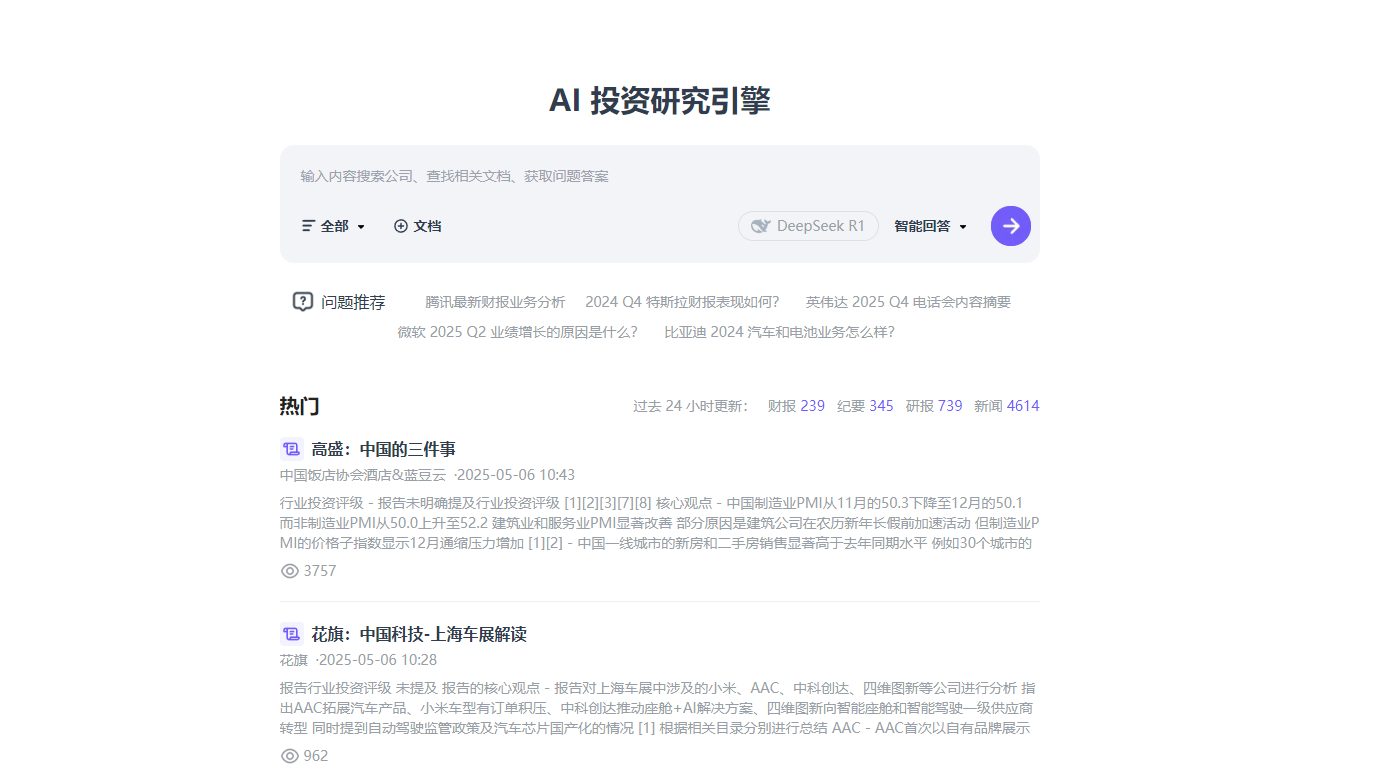Click the filter lines icon beside 全部

[x=308, y=226]
